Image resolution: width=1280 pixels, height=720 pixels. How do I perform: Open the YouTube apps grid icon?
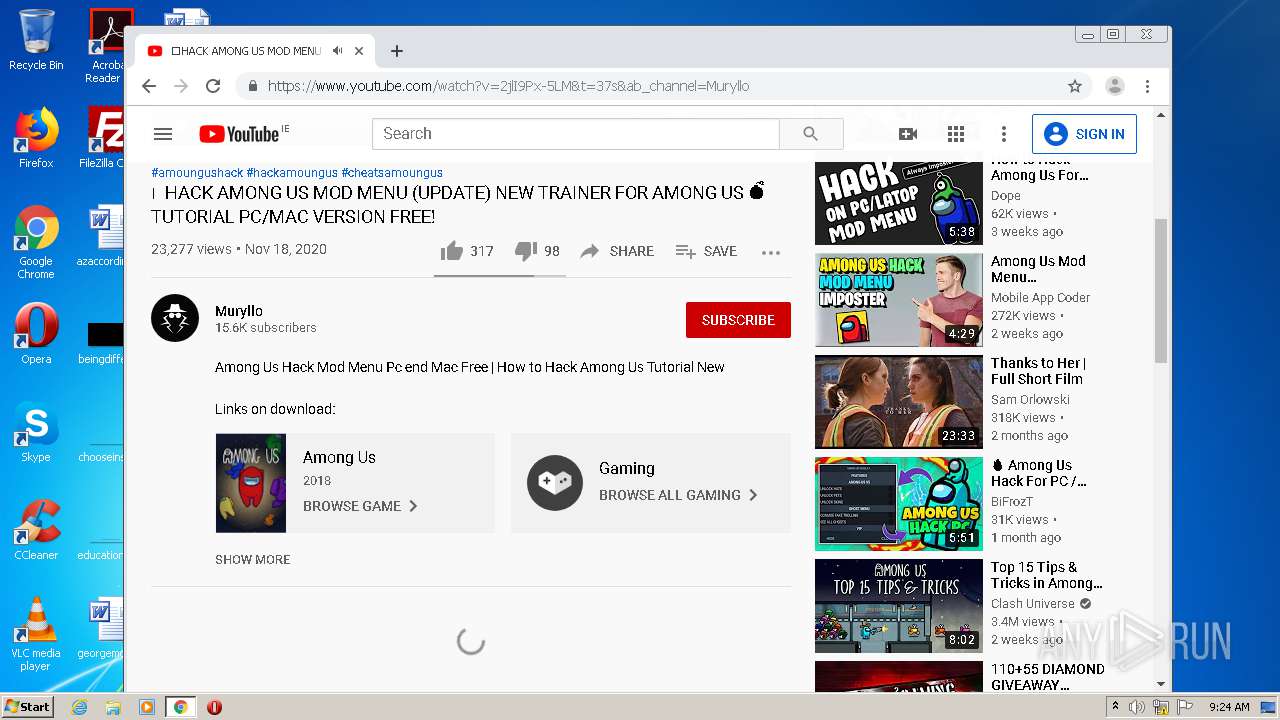click(x=956, y=134)
